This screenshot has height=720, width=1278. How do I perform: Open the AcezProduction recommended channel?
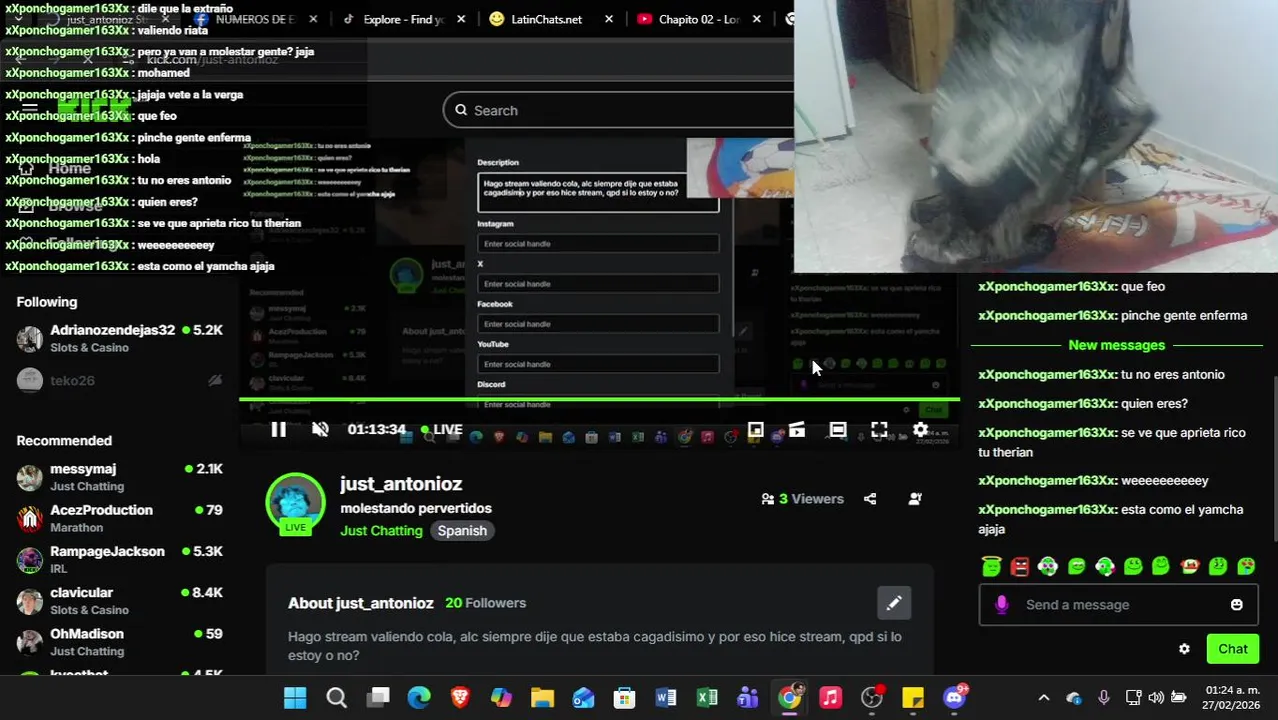120,518
